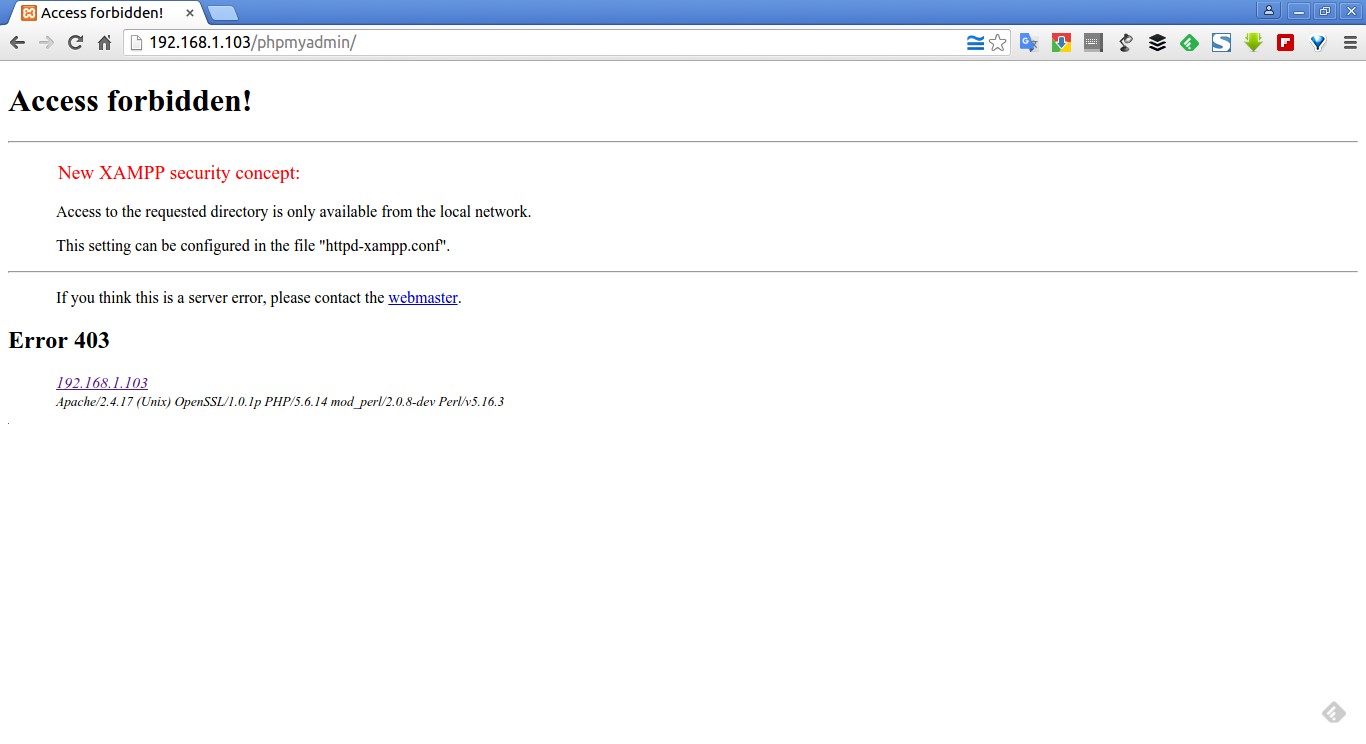Click the green download arrow extension
1366x744 pixels.
coord(1253,43)
